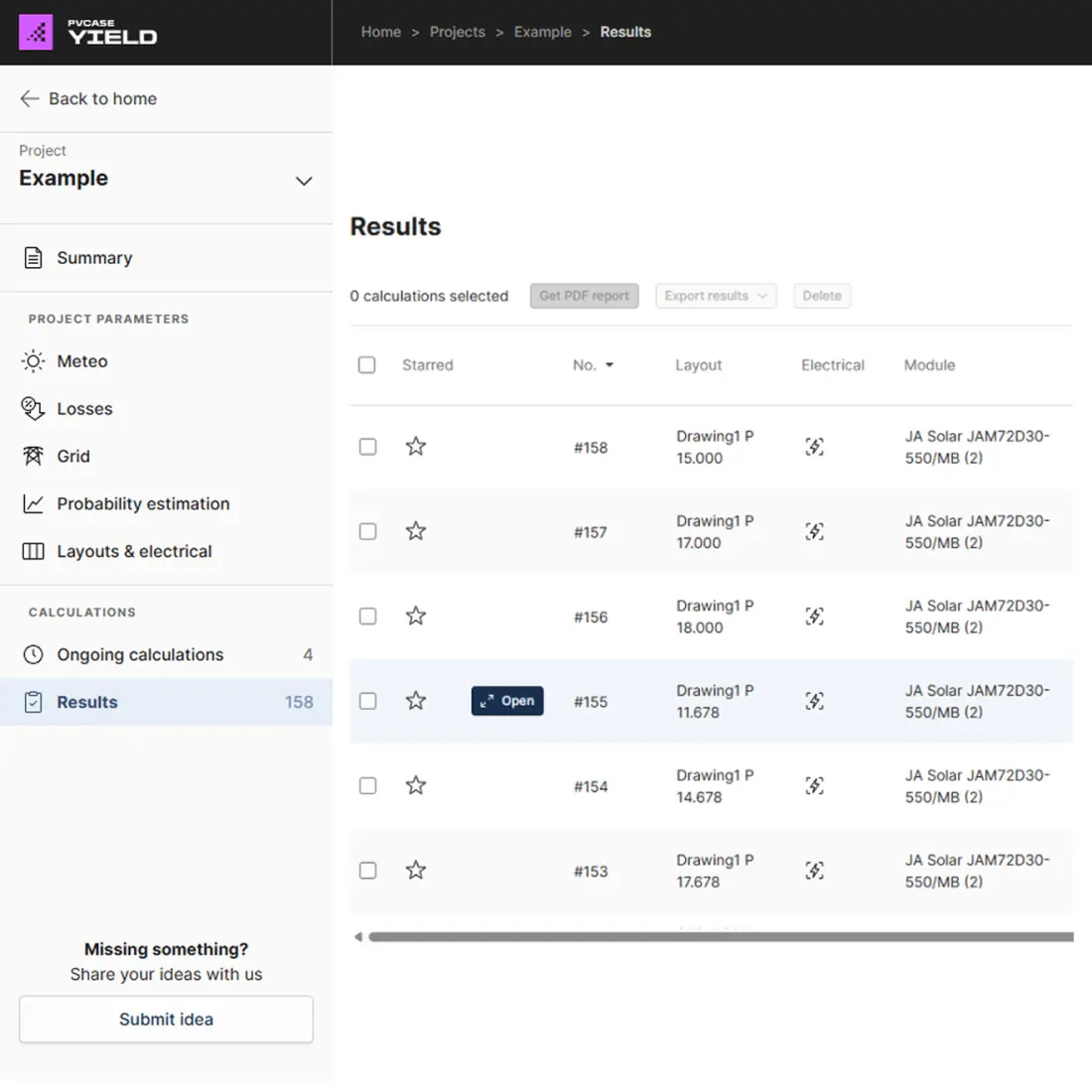Click the Losses icon in sidebar

(33, 409)
